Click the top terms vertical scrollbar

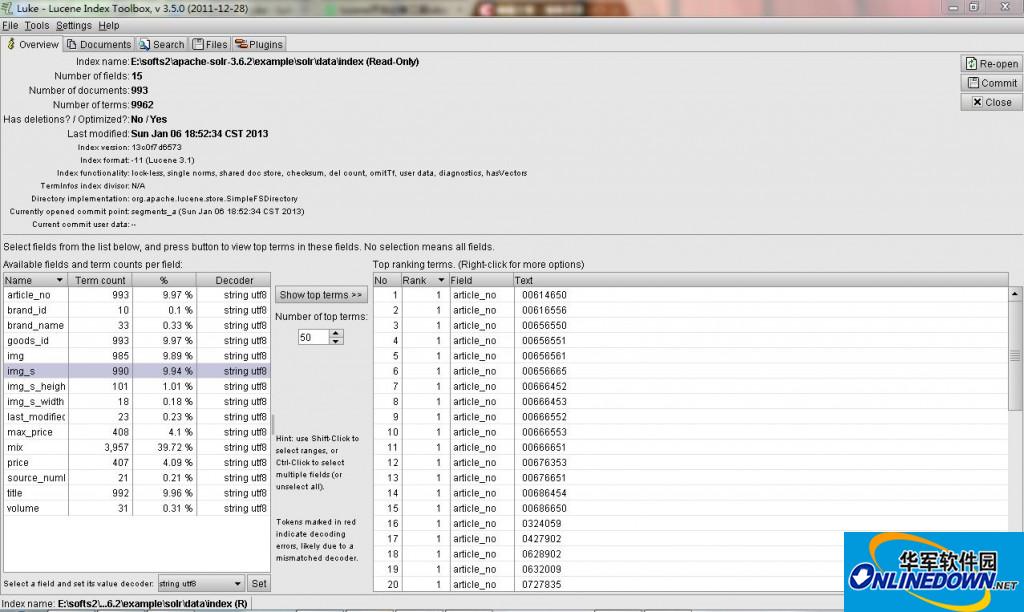[x=1015, y=356]
